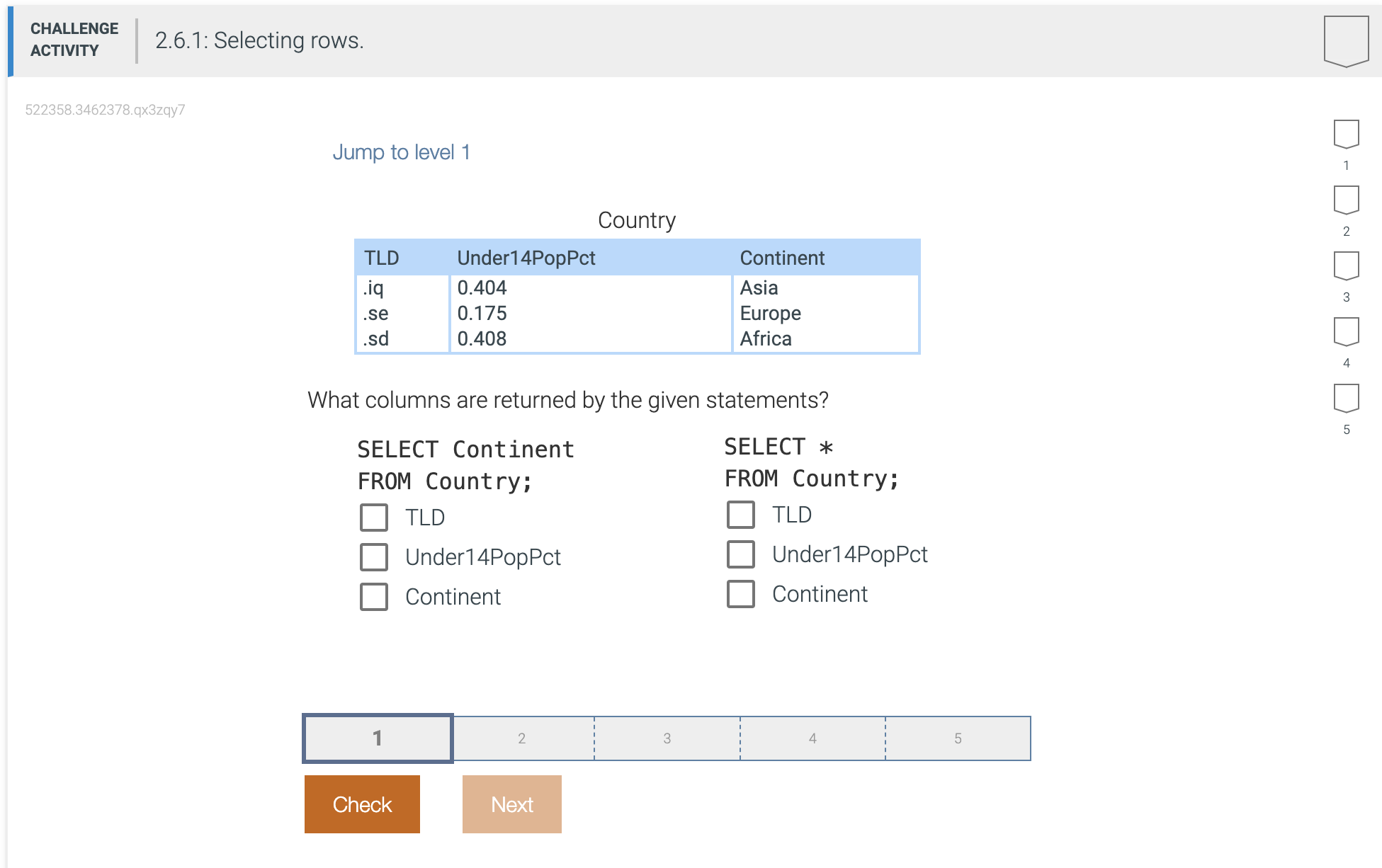Open question 2 in the progression bar
1382x868 pixels.
(x=522, y=738)
